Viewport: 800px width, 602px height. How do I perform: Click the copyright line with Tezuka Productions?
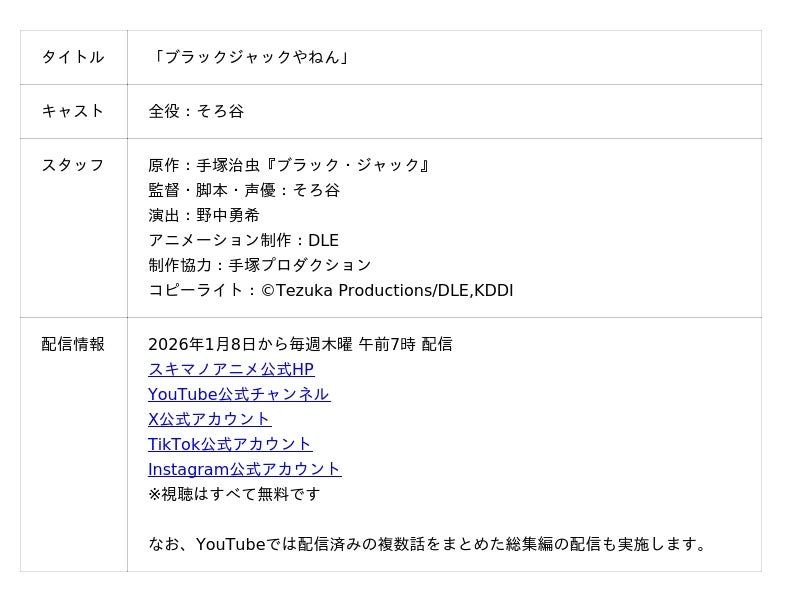coord(330,290)
